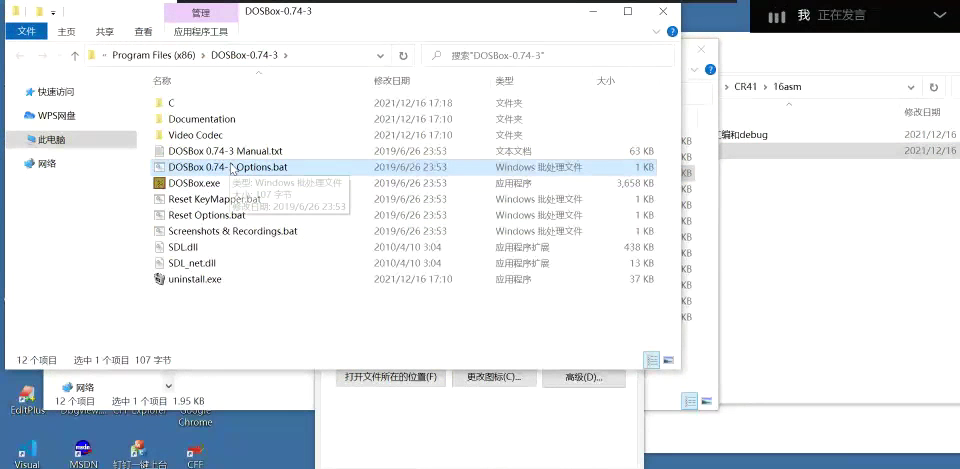
Task: Sort back window by 修改日期 header
Action: click(922, 112)
